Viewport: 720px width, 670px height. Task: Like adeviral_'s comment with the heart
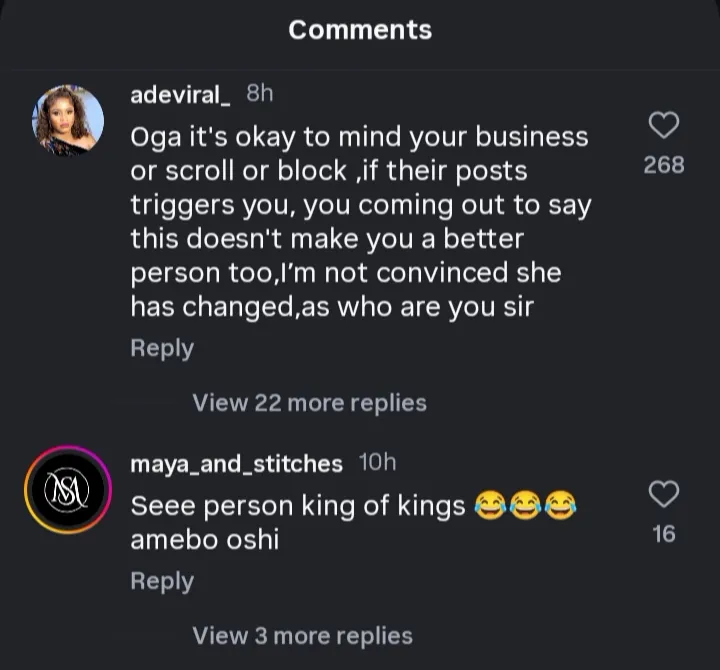[664, 125]
